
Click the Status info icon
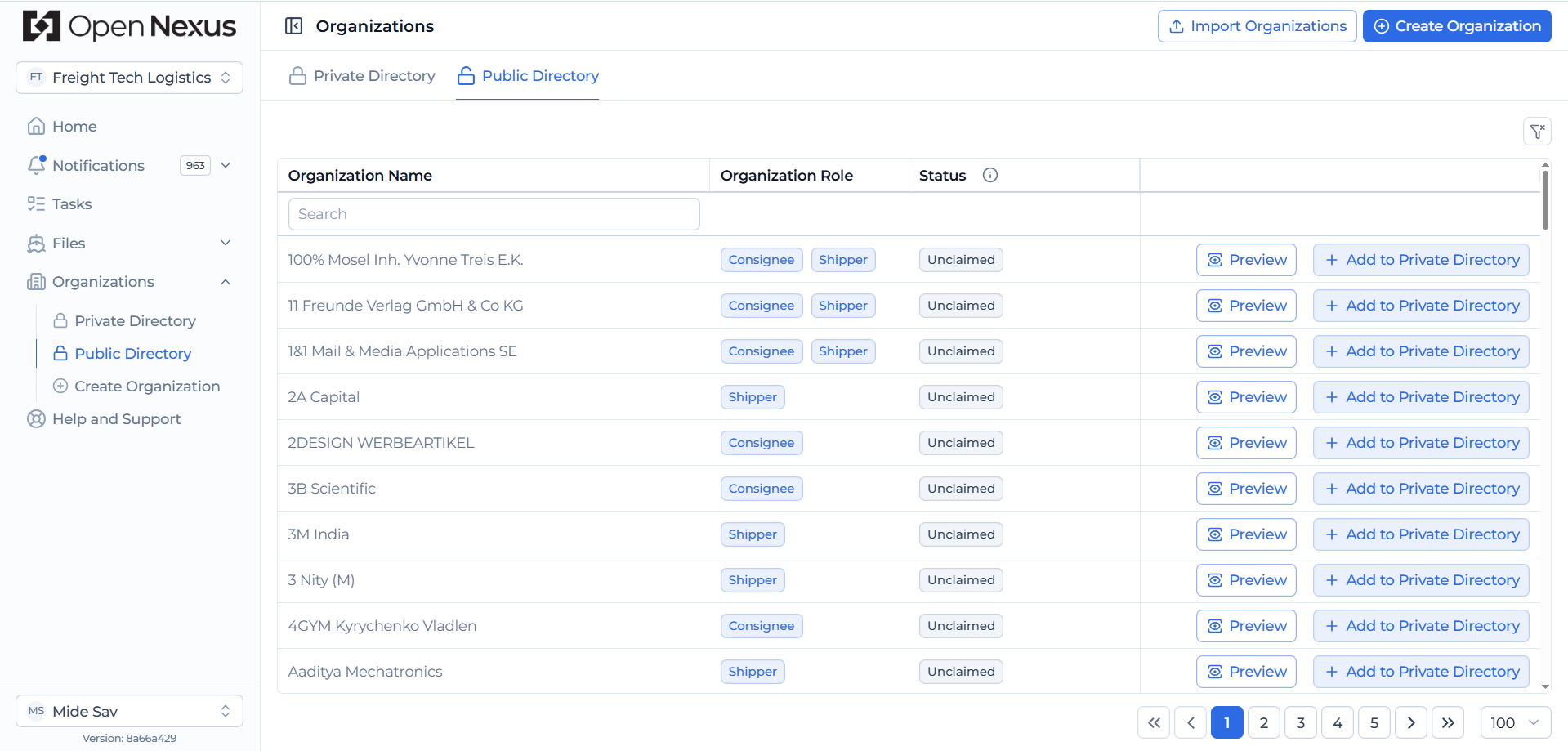click(x=990, y=175)
